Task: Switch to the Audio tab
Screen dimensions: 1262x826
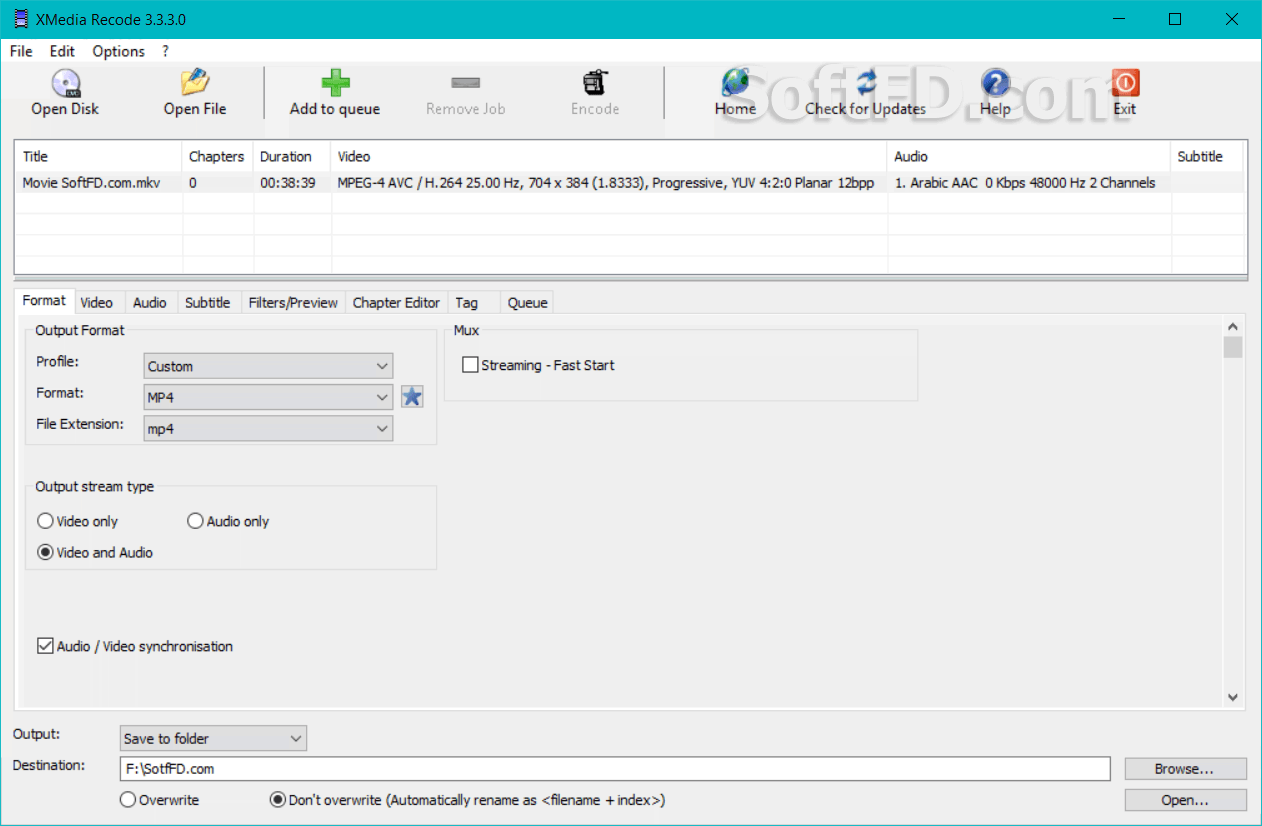Action: coord(150,302)
